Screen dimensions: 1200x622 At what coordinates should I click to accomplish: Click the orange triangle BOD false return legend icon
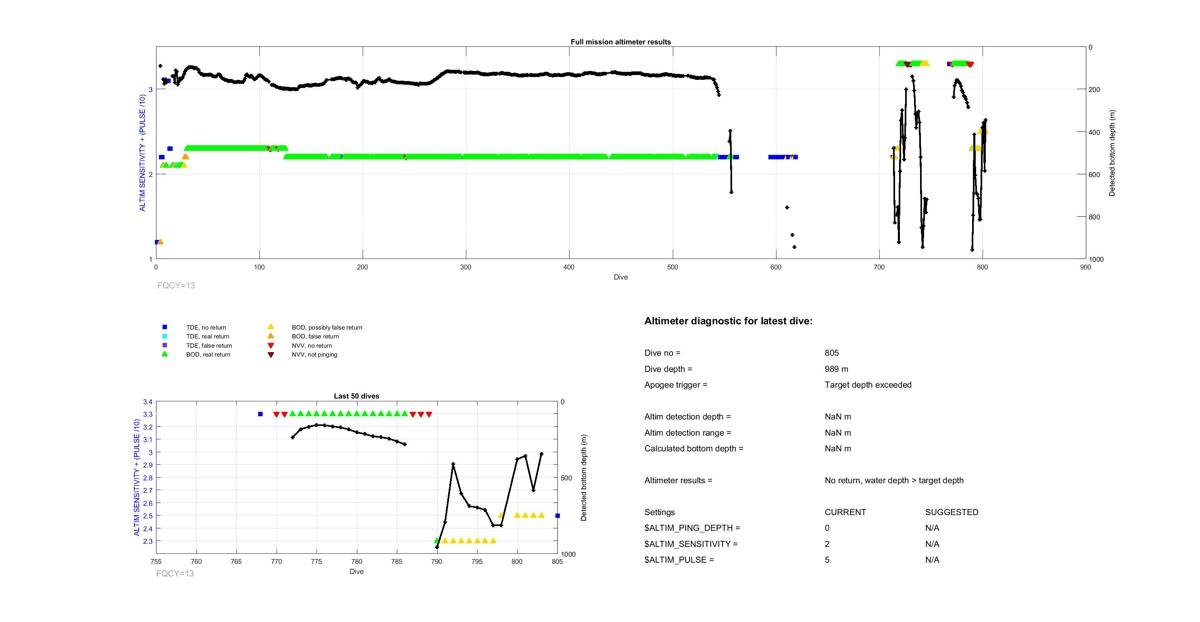coord(271,336)
